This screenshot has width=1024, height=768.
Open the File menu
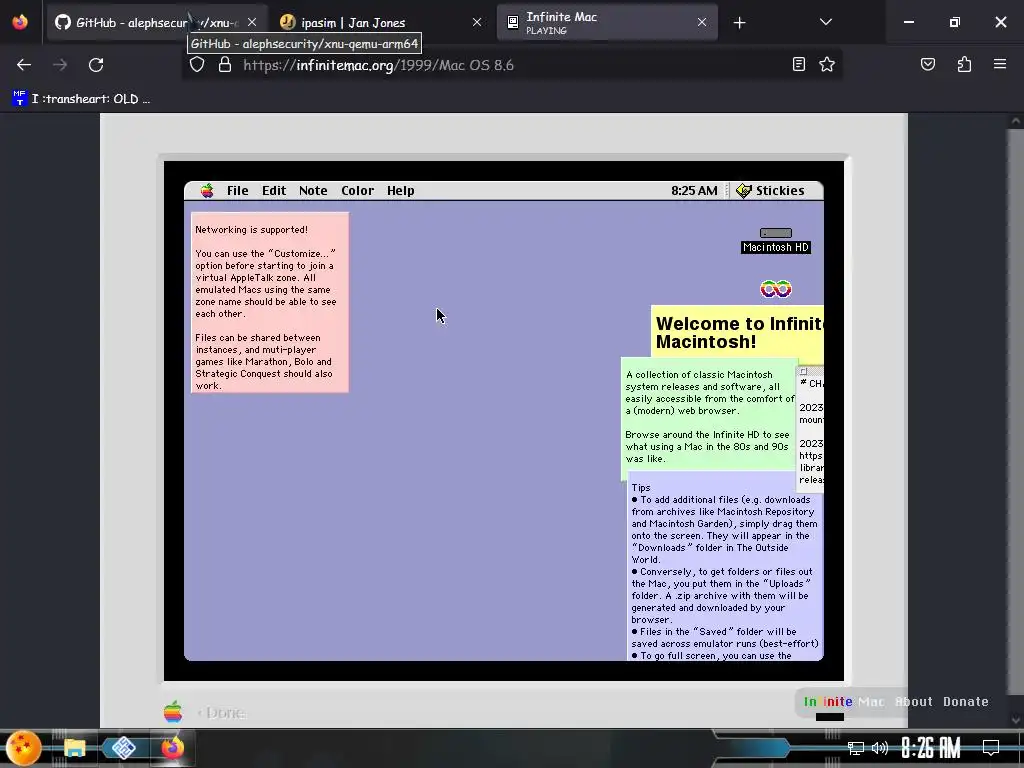[x=238, y=191]
